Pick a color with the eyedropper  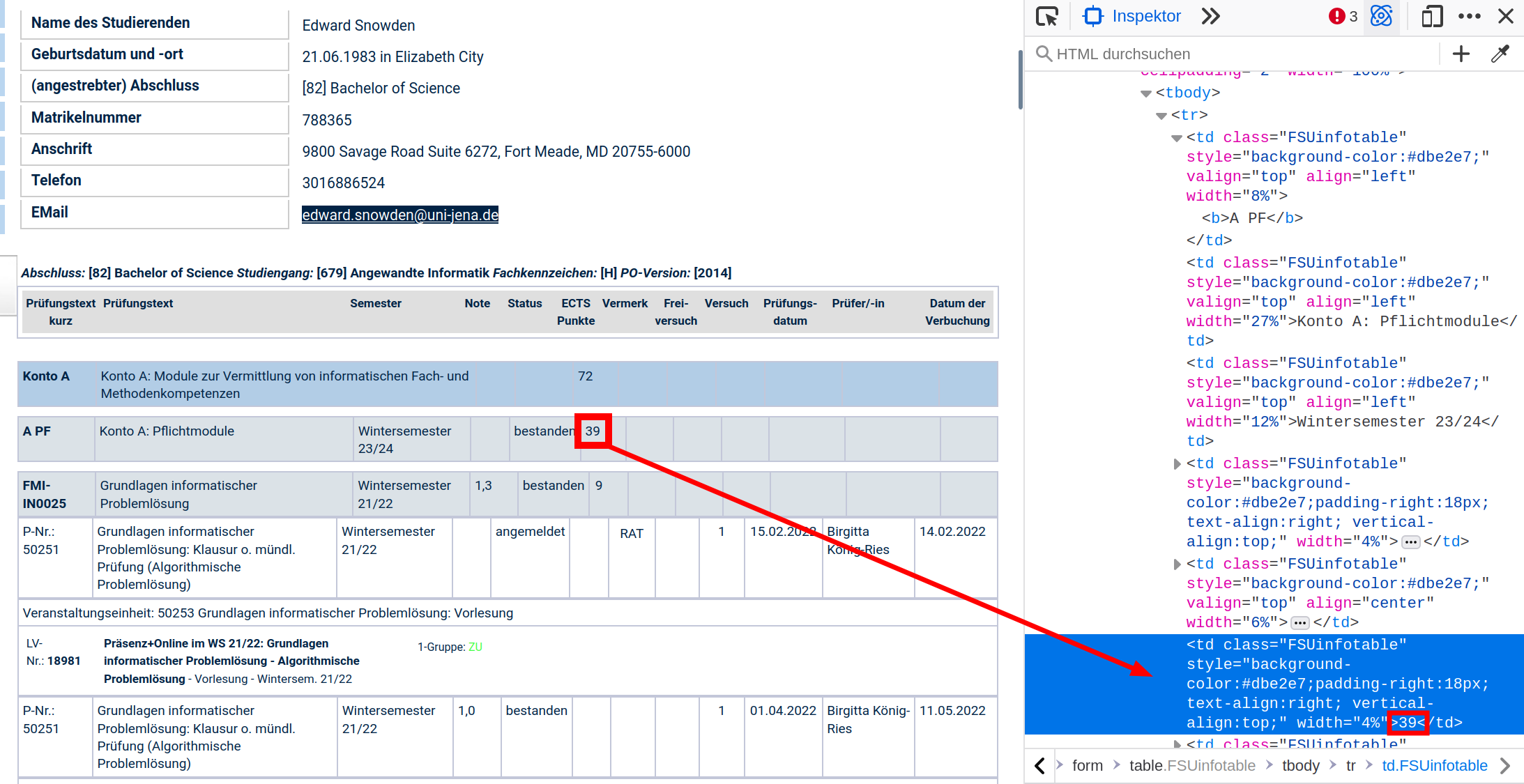point(1500,54)
